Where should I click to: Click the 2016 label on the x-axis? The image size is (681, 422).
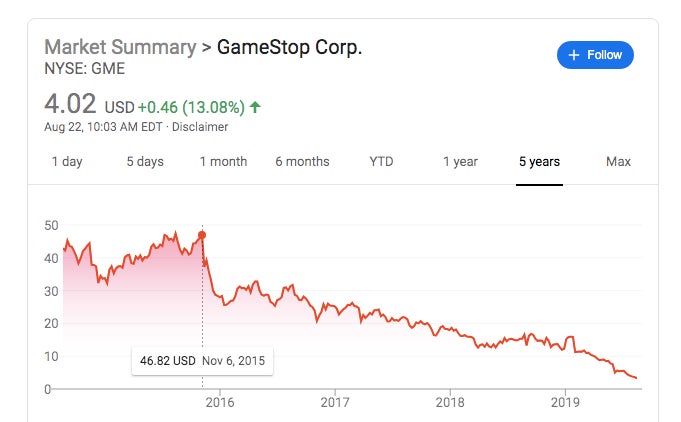tap(219, 403)
